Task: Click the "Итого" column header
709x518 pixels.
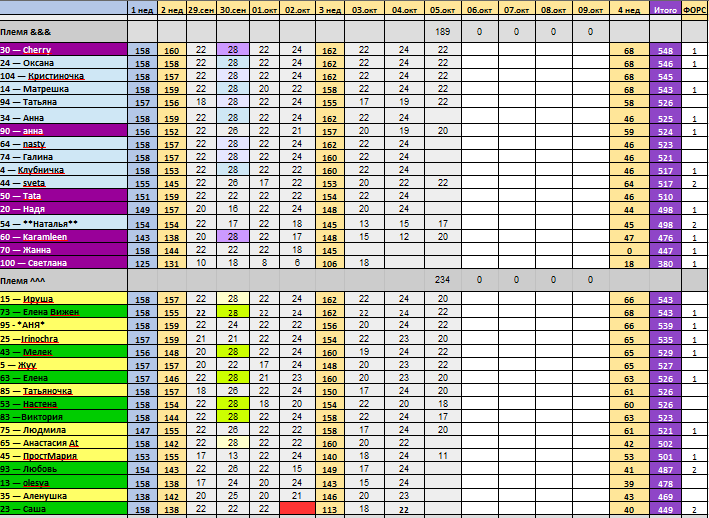Action: pyautogui.click(x=663, y=10)
